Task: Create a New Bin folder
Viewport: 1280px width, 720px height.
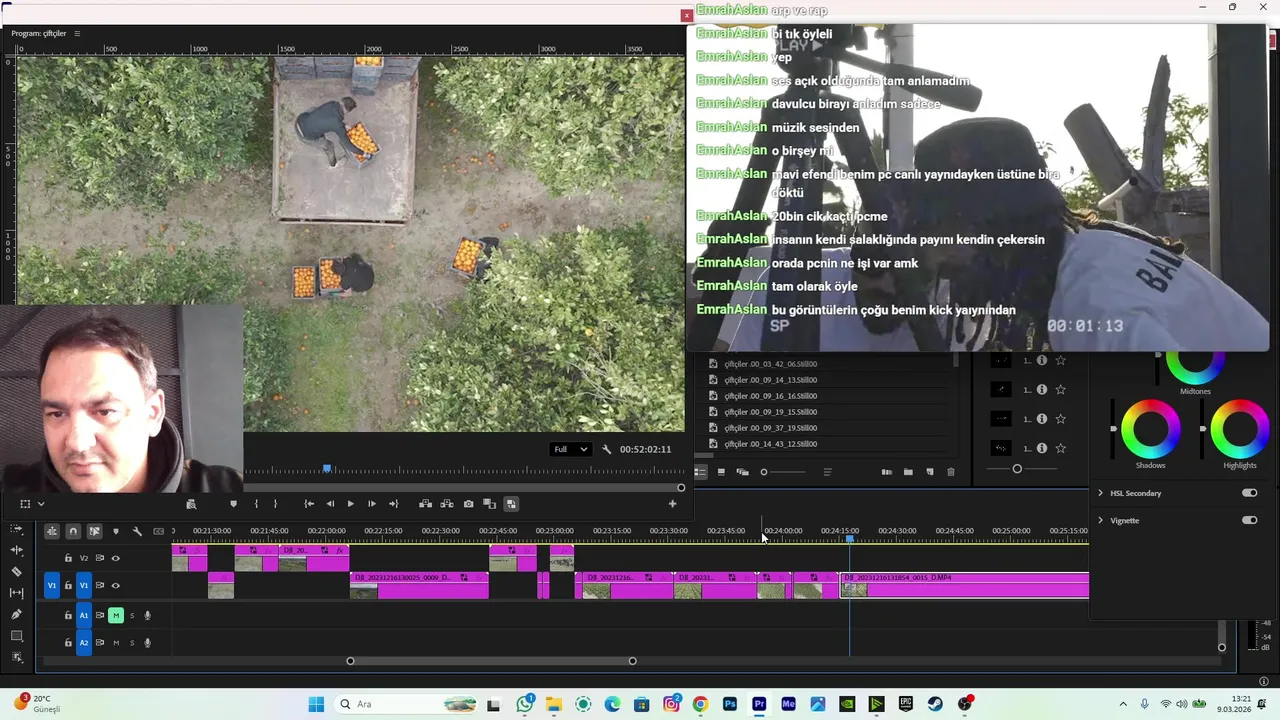Action: (x=908, y=472)
